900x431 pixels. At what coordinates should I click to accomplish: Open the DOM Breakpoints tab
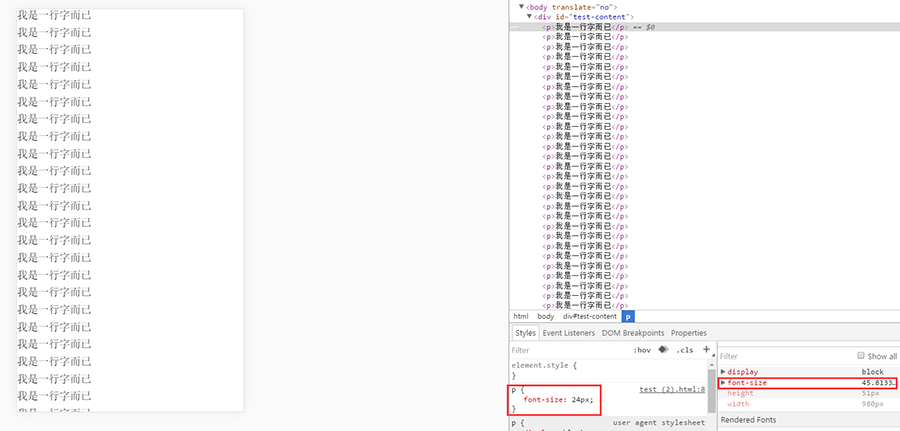(x=633, y=333)
